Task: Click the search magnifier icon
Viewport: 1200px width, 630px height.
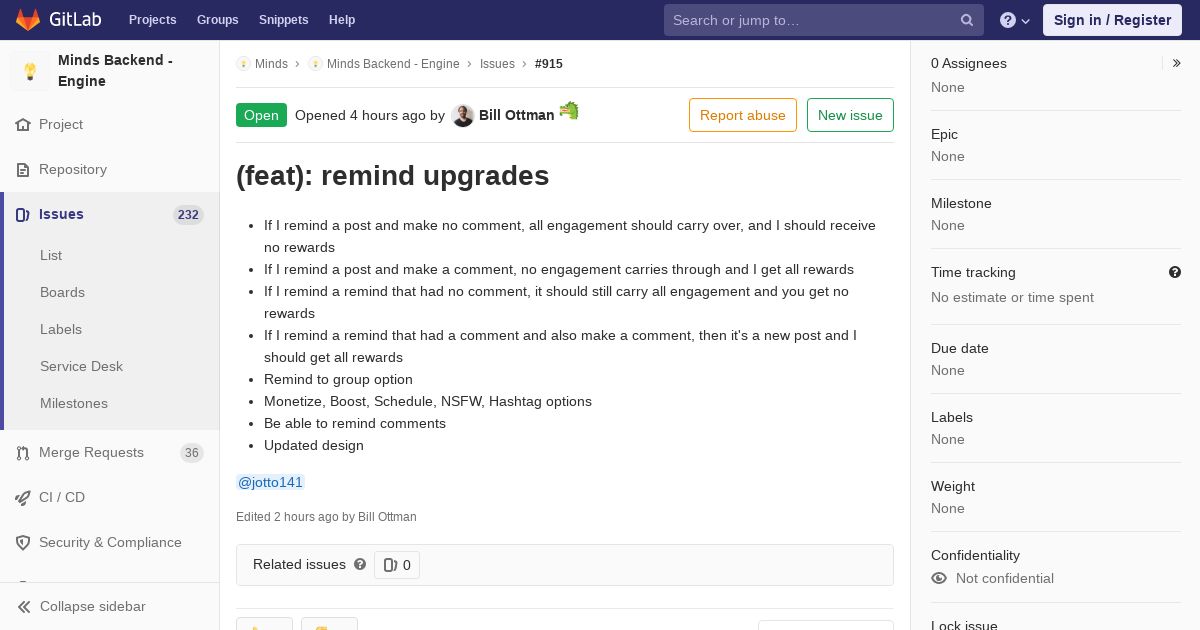Action: [967, 20]
